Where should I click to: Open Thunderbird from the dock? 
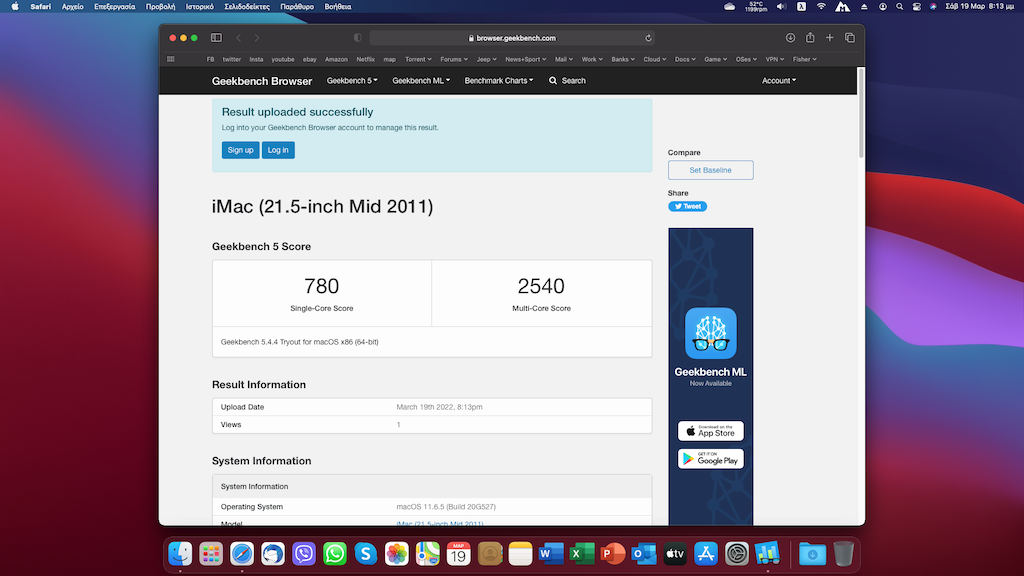click(x=273, y=554)
